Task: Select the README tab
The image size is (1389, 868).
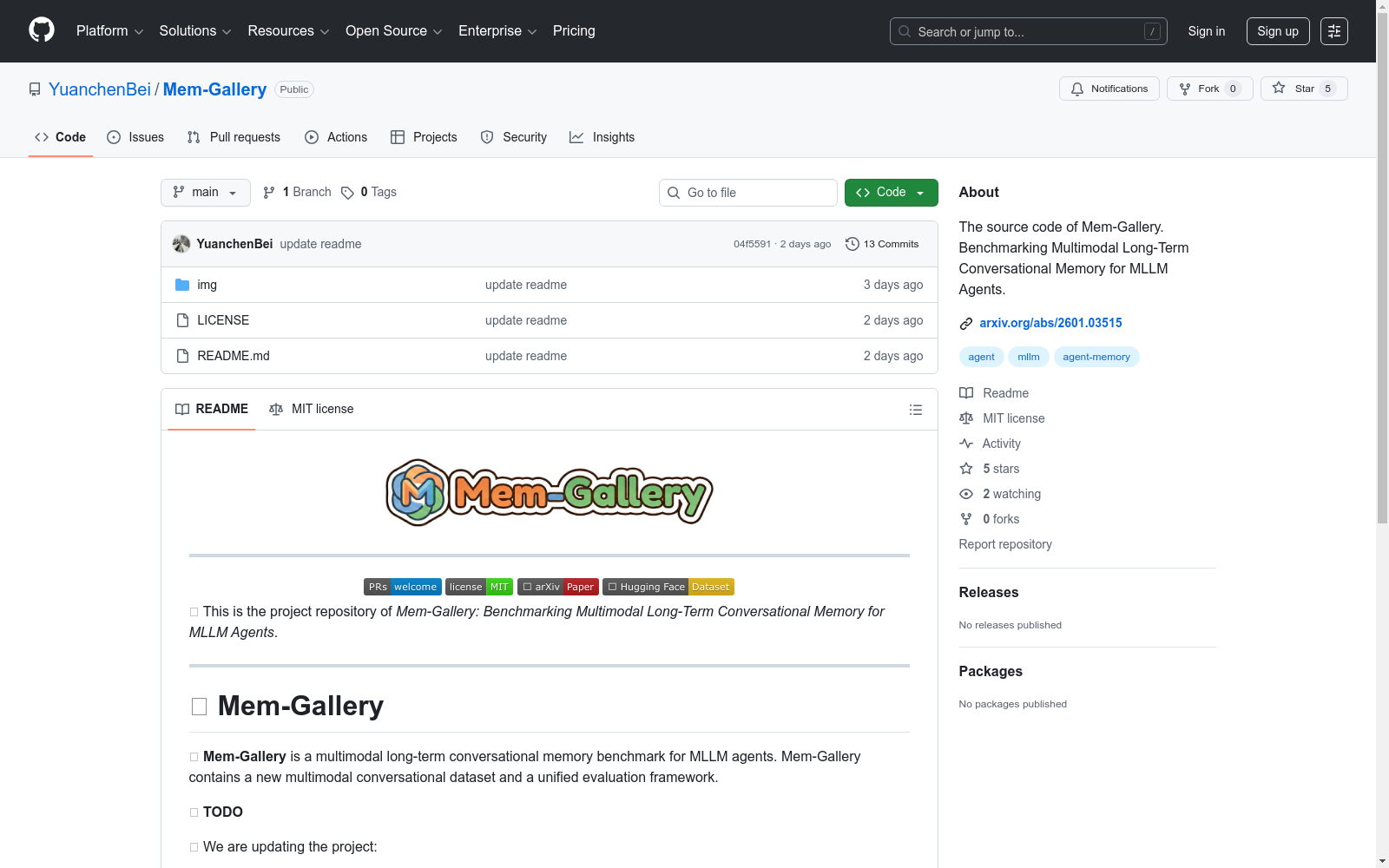Action: click(x=212, y=409)
